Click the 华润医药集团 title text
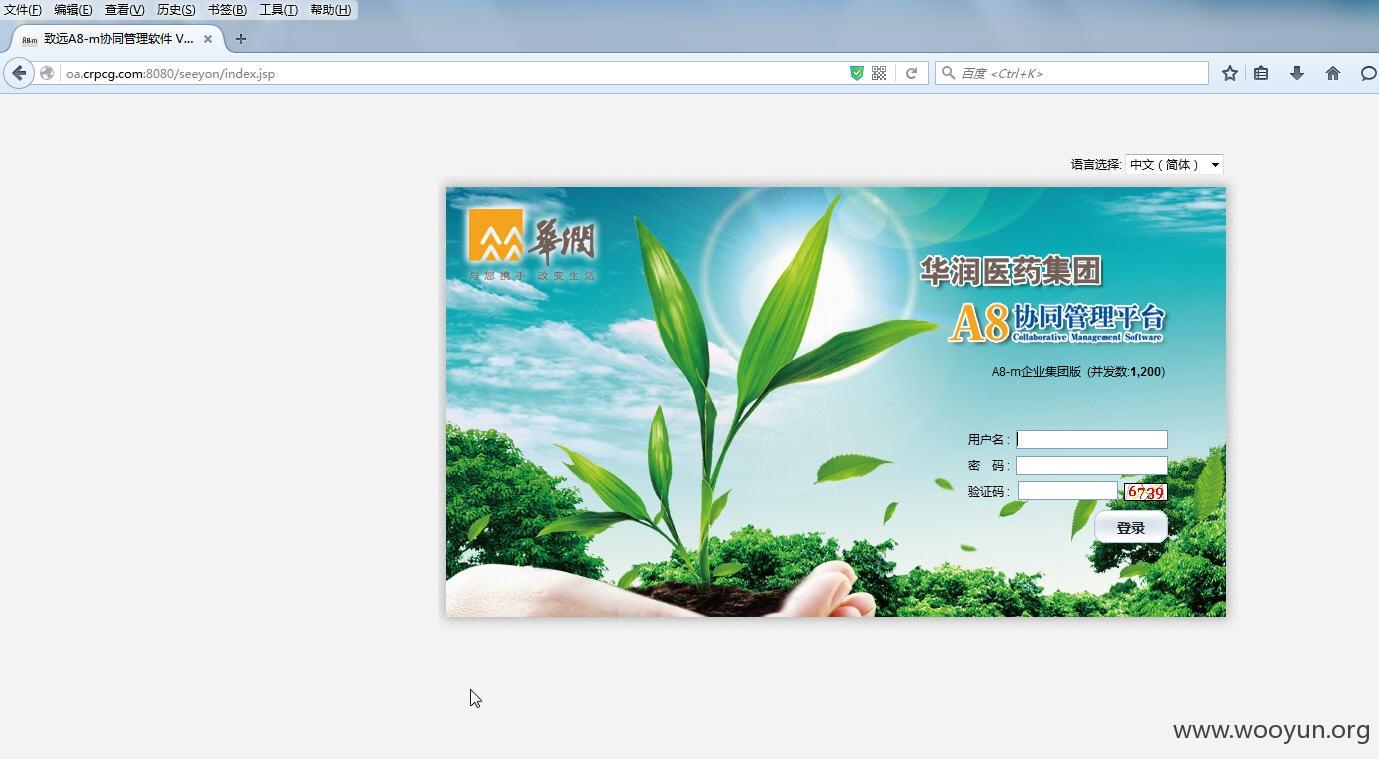 click(1011, 271)
